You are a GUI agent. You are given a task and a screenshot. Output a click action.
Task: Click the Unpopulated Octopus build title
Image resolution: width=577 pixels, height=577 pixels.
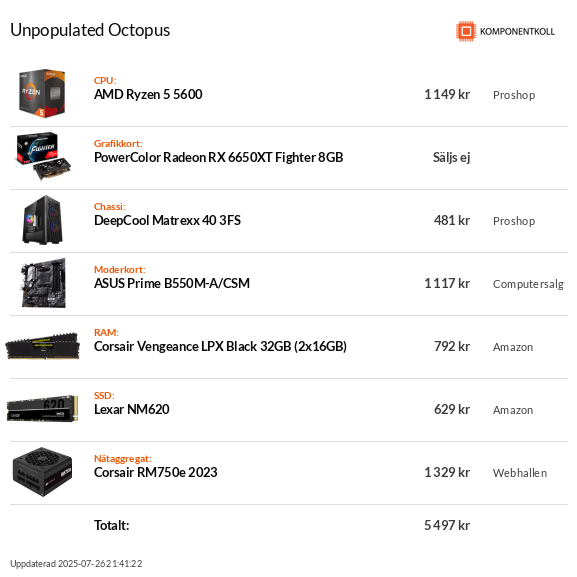tap(90, 30)
